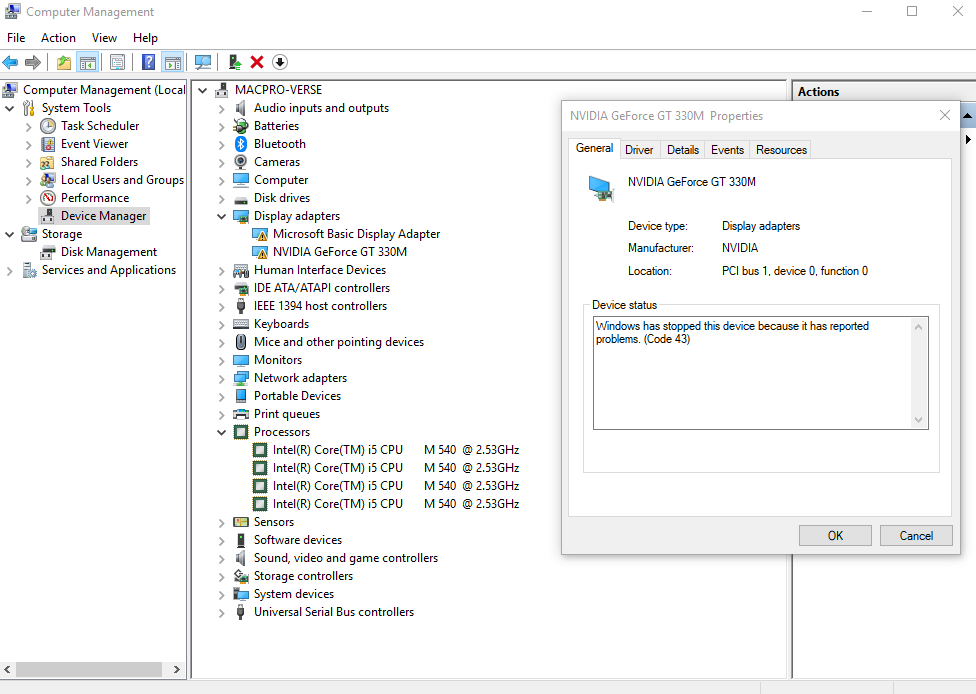Viewport: 976px width, 694px height.
Task: Open Disk Management under Storage
Action: click(108, 252)
